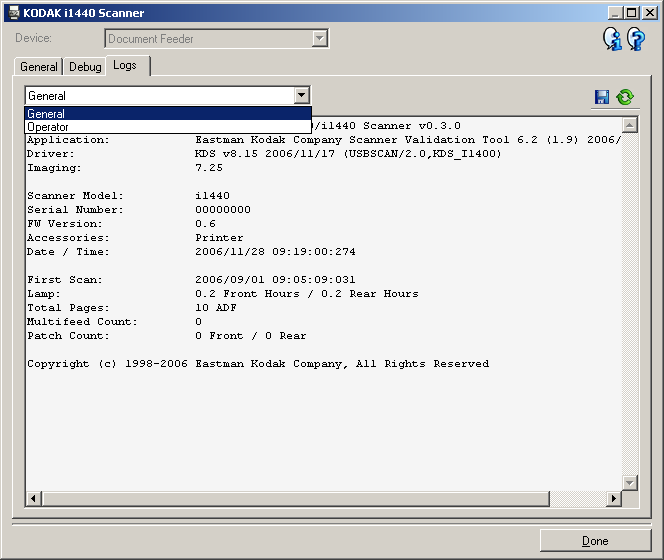Click the log's scroll up arrow
664x560 pixels.
tap(630, 125)
